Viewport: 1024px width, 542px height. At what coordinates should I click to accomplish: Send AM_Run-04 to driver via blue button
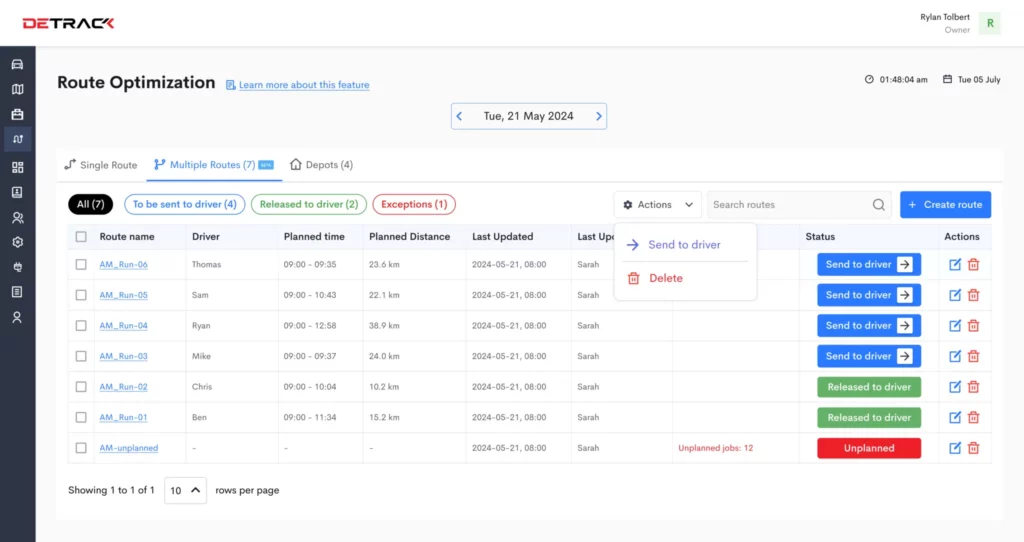coord(869,326)
